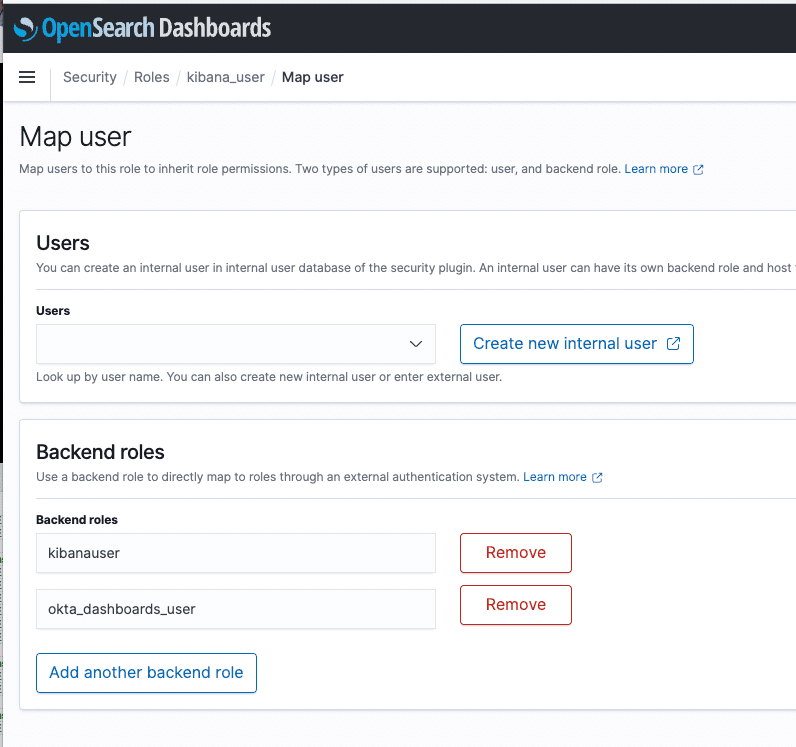Viewport: 796px width, 747px height.
Task: Edit the kibanauser backend role field
Action: point(236,553)
